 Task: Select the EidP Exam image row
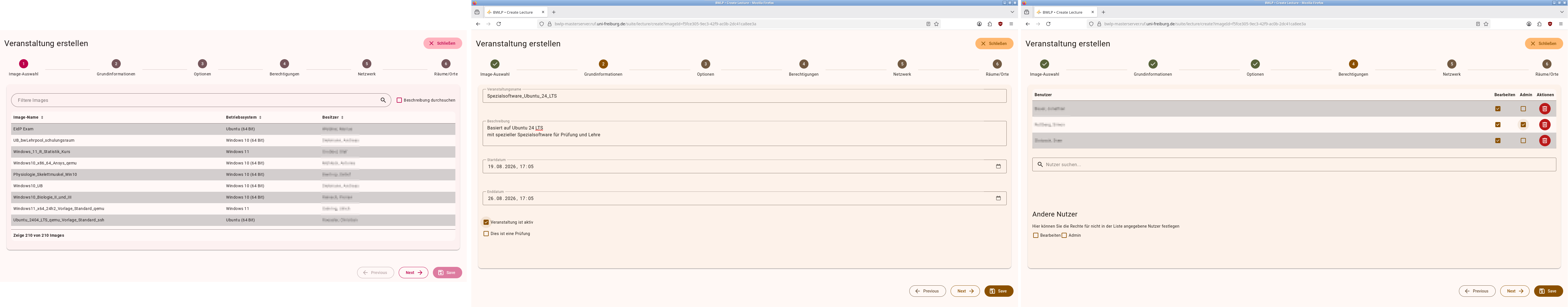[233, 129]
